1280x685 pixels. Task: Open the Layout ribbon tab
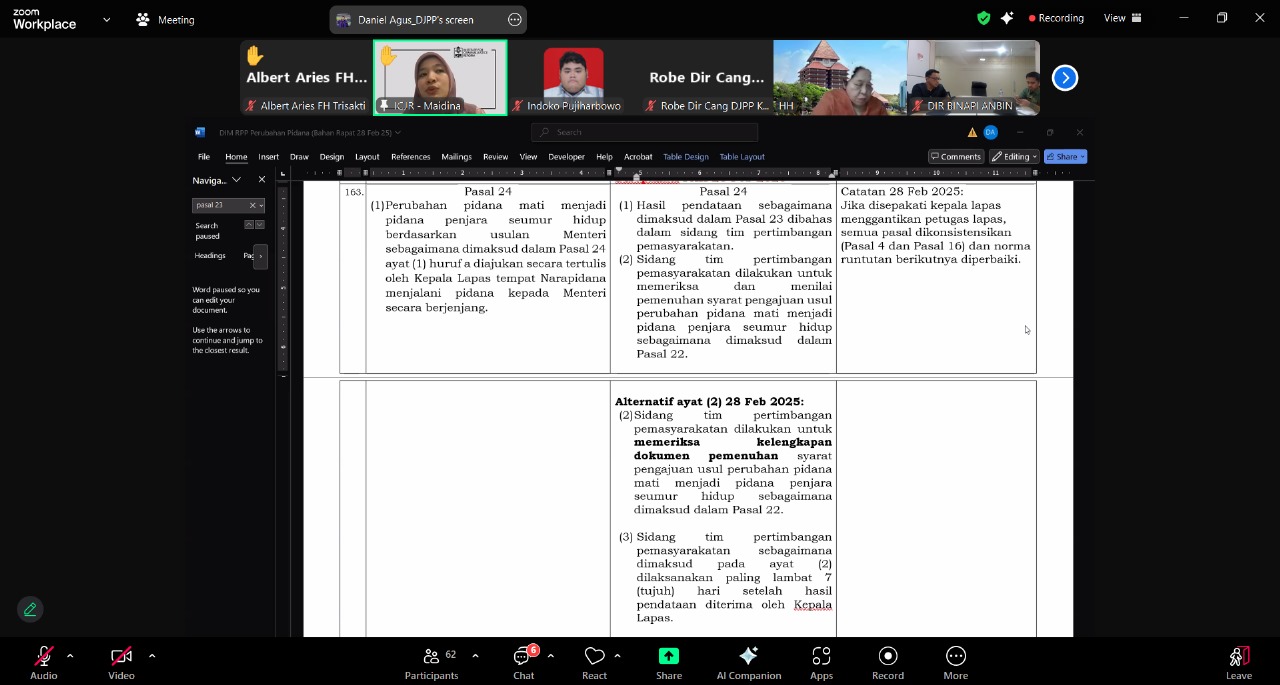367,157
